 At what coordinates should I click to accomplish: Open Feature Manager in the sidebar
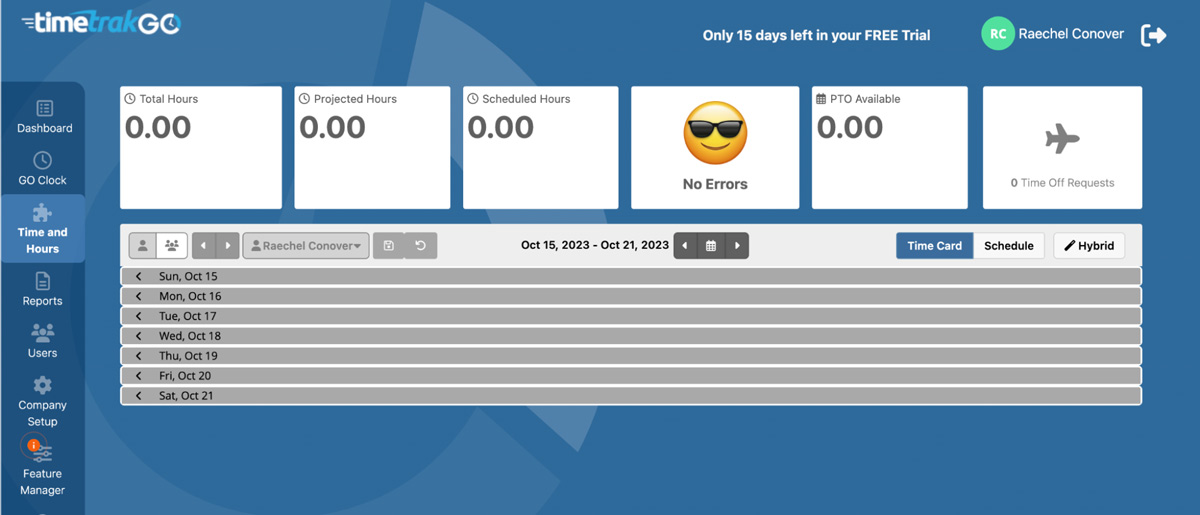(x=43, y=470)
